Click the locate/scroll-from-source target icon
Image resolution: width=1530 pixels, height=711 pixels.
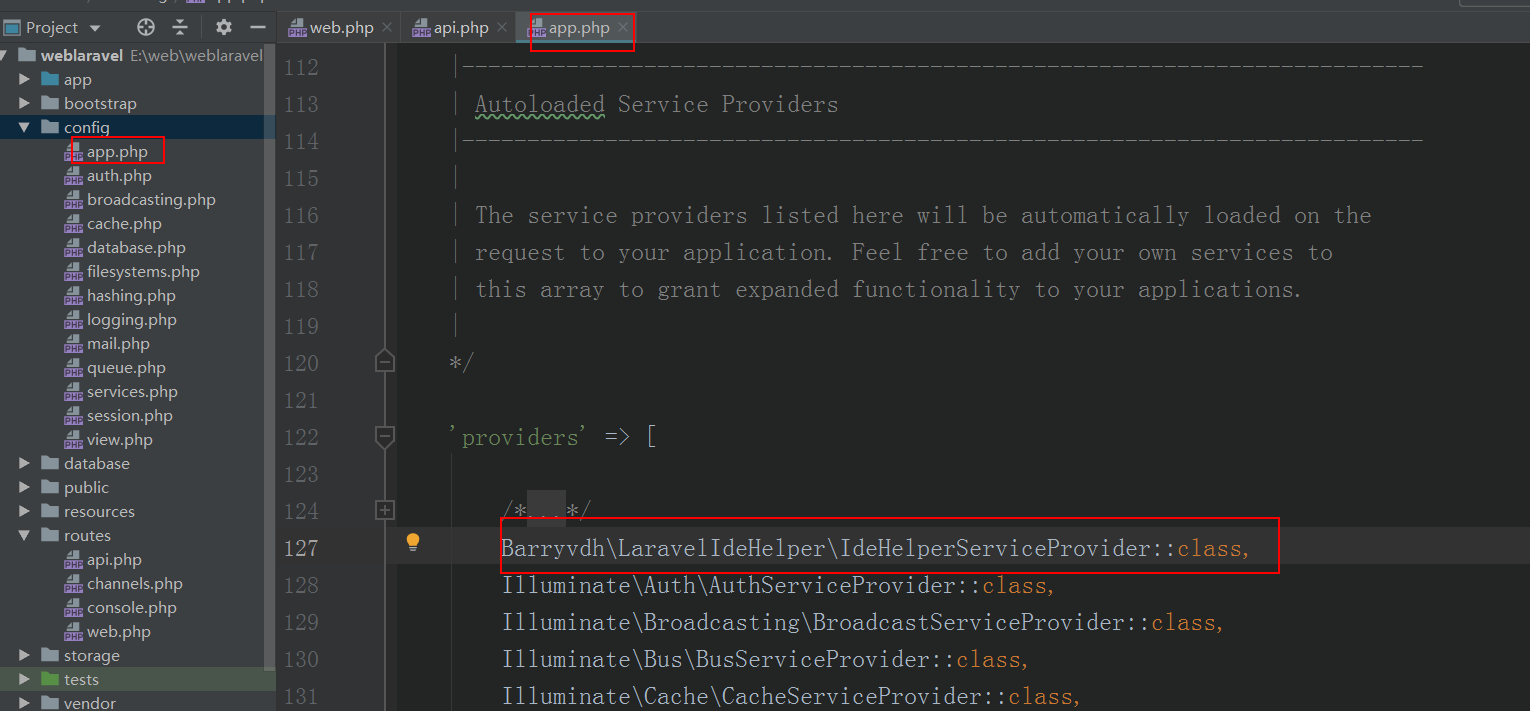tap(146, 27)
